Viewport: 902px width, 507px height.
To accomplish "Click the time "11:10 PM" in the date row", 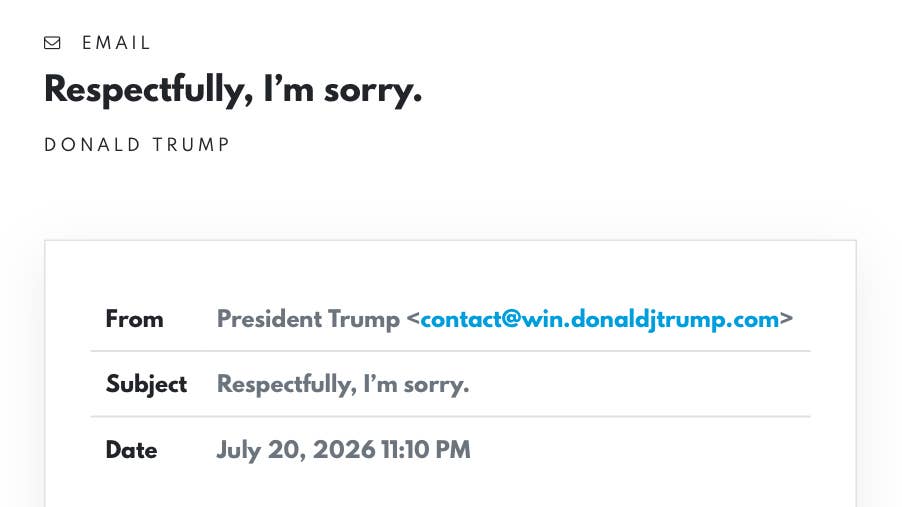I will 426,449.
